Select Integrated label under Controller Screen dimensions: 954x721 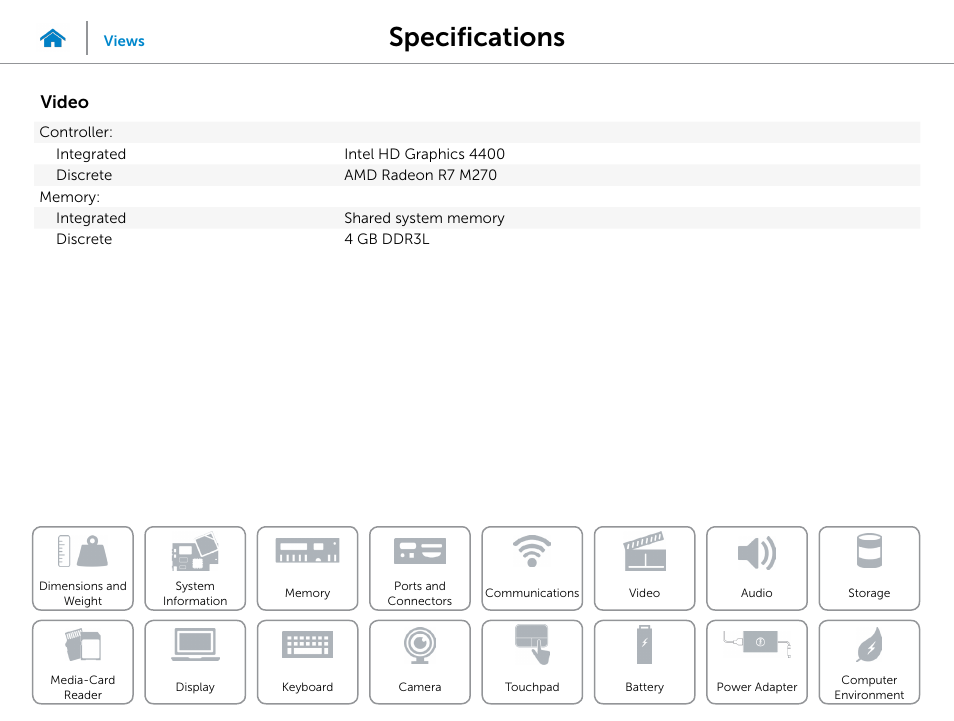coord(91,154)
